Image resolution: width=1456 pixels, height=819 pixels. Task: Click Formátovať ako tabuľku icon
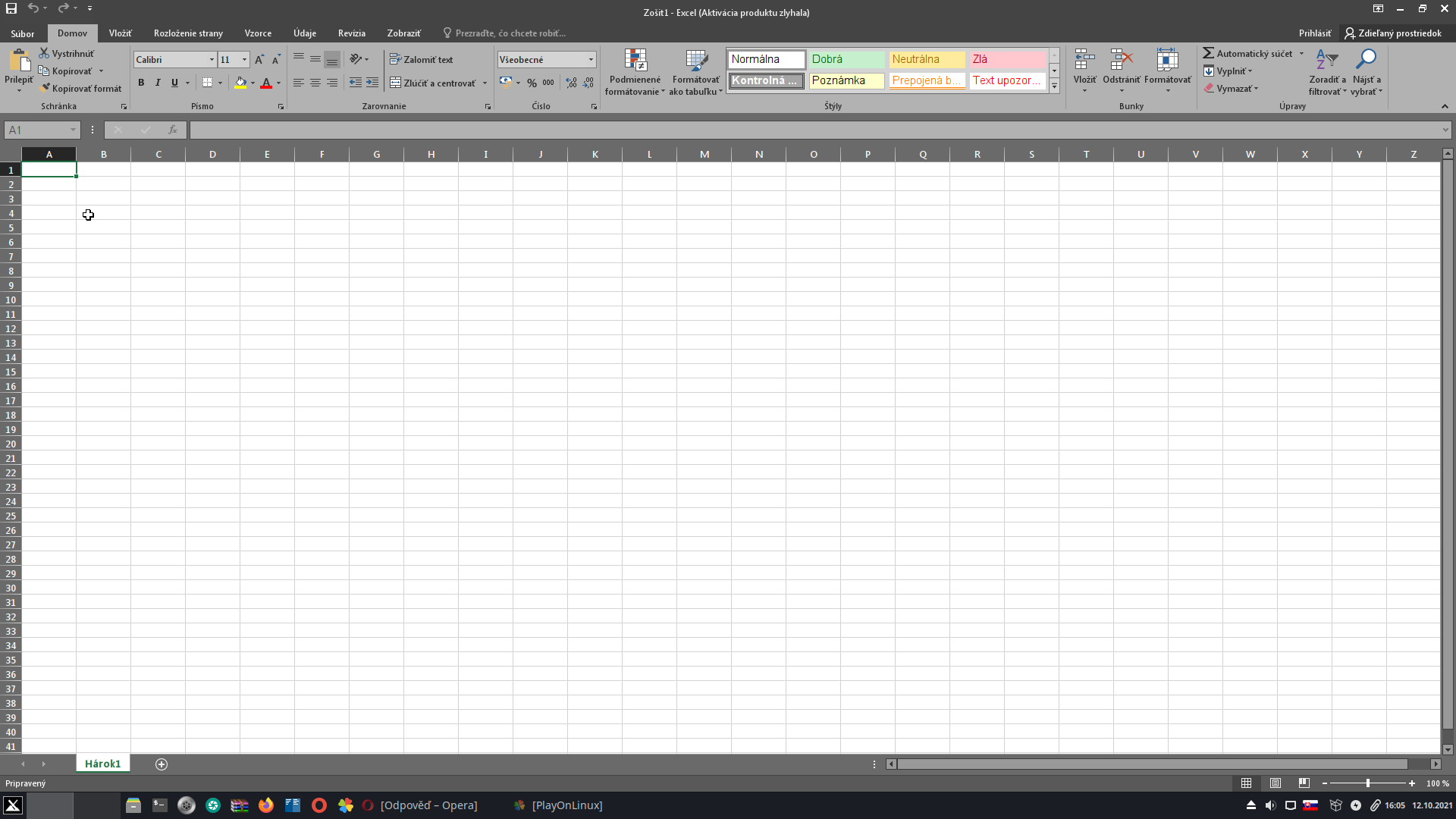click(x=695, y=60)
